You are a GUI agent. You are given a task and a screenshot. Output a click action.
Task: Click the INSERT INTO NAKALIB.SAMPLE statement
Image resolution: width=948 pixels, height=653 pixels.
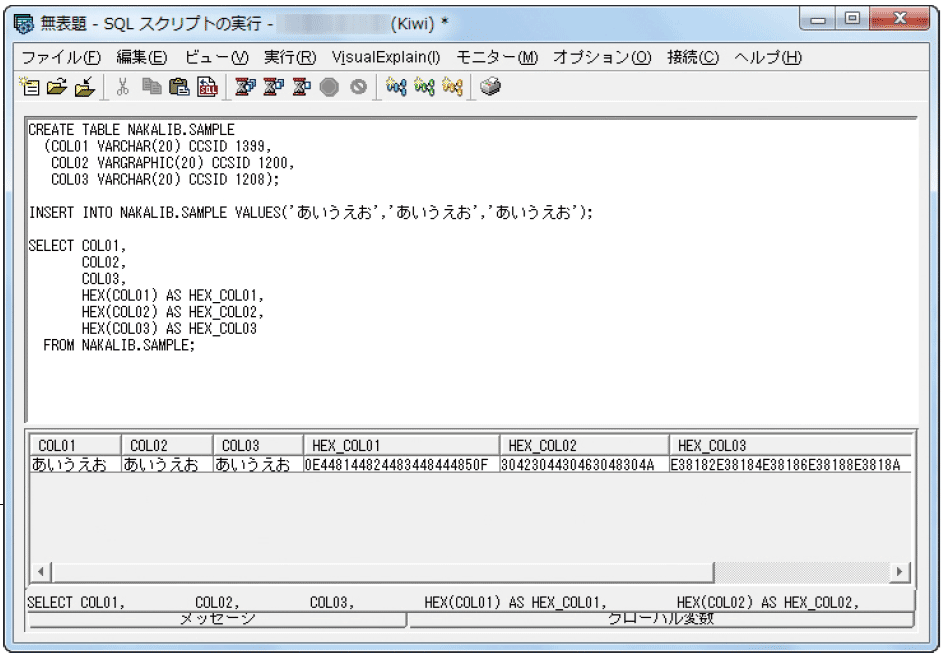coord(311,213)
